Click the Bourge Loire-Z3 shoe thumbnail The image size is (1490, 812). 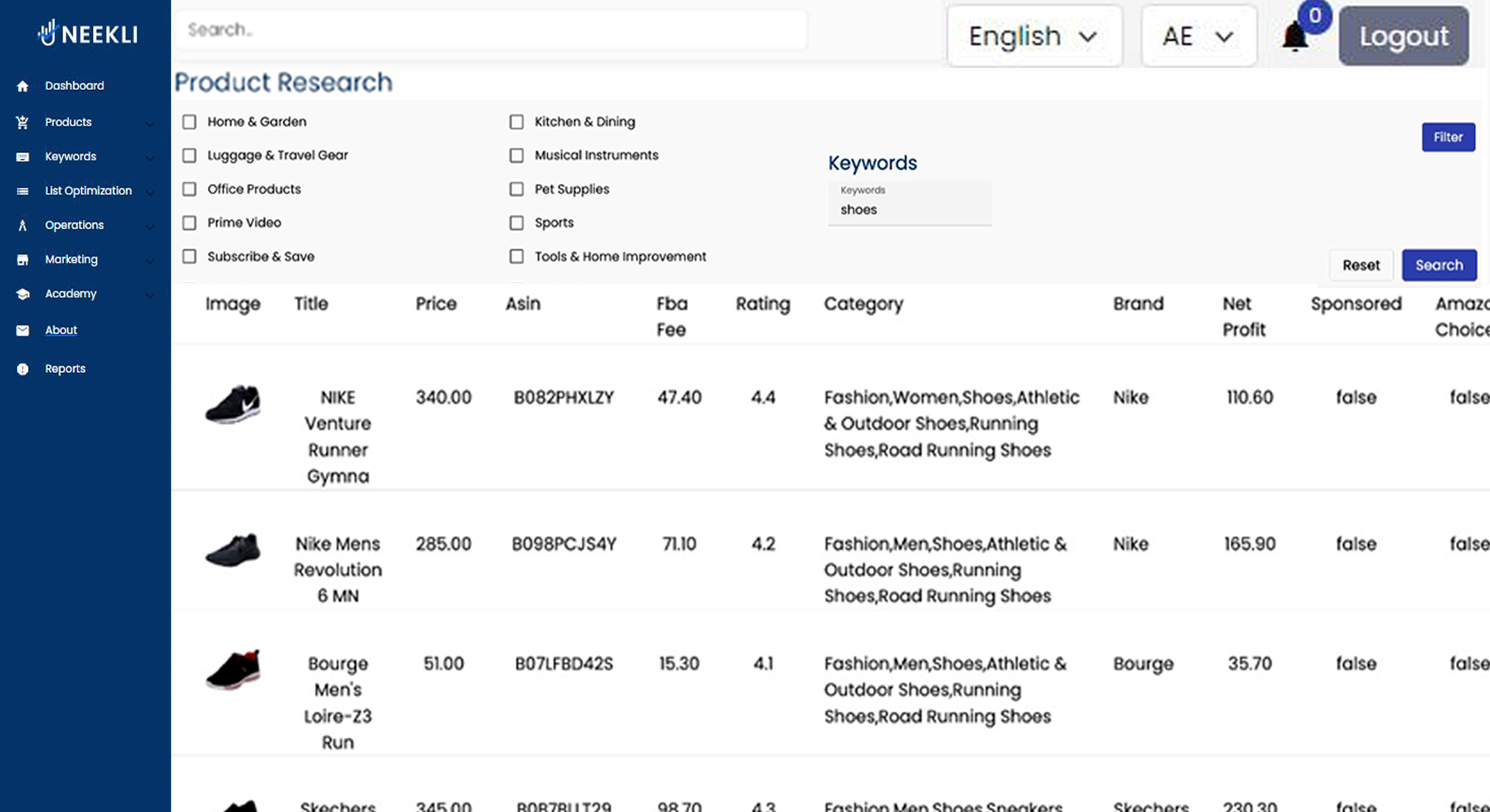point(233,670)
